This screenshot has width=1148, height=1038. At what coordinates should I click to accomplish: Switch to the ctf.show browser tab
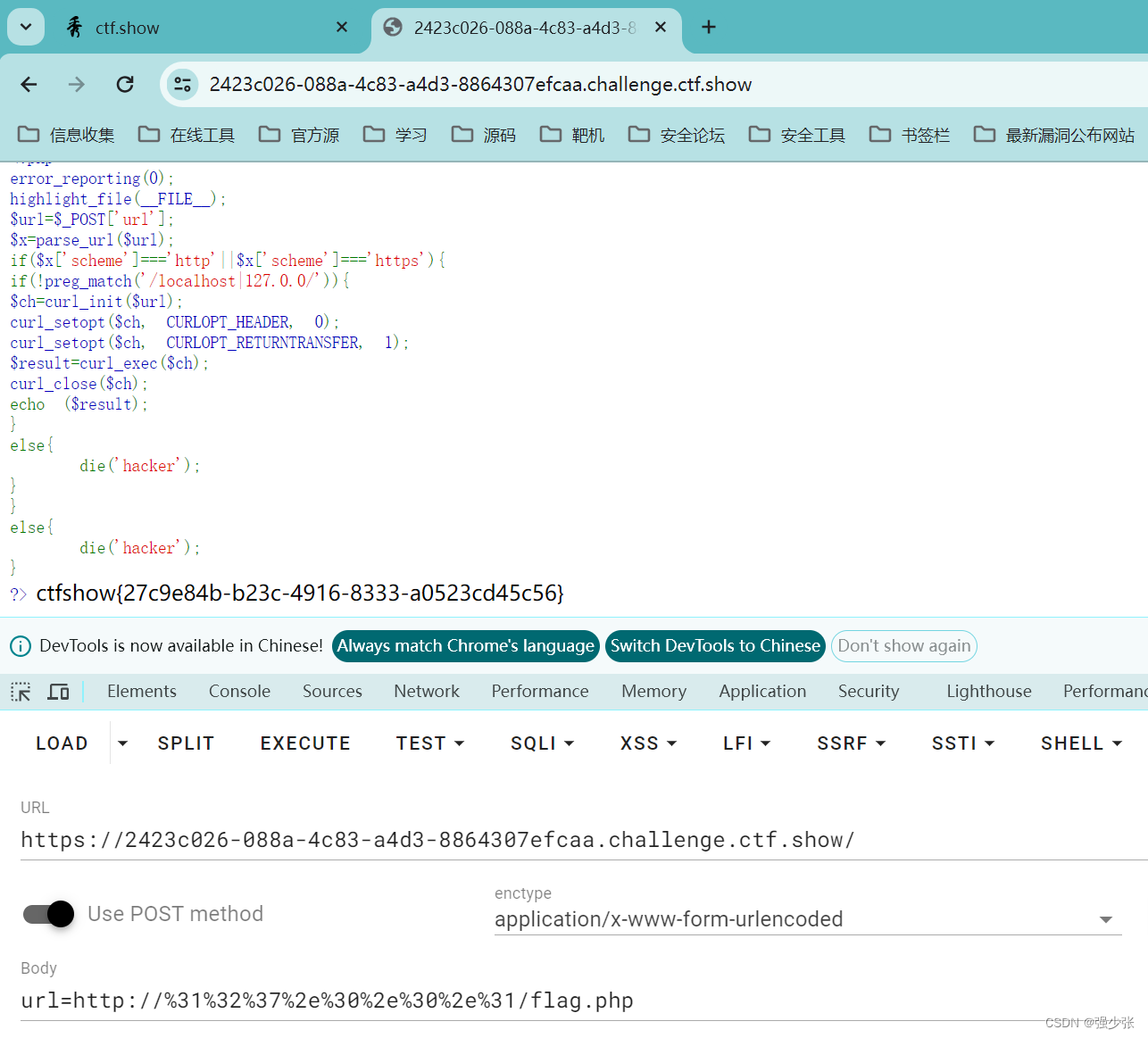[207, 28]
